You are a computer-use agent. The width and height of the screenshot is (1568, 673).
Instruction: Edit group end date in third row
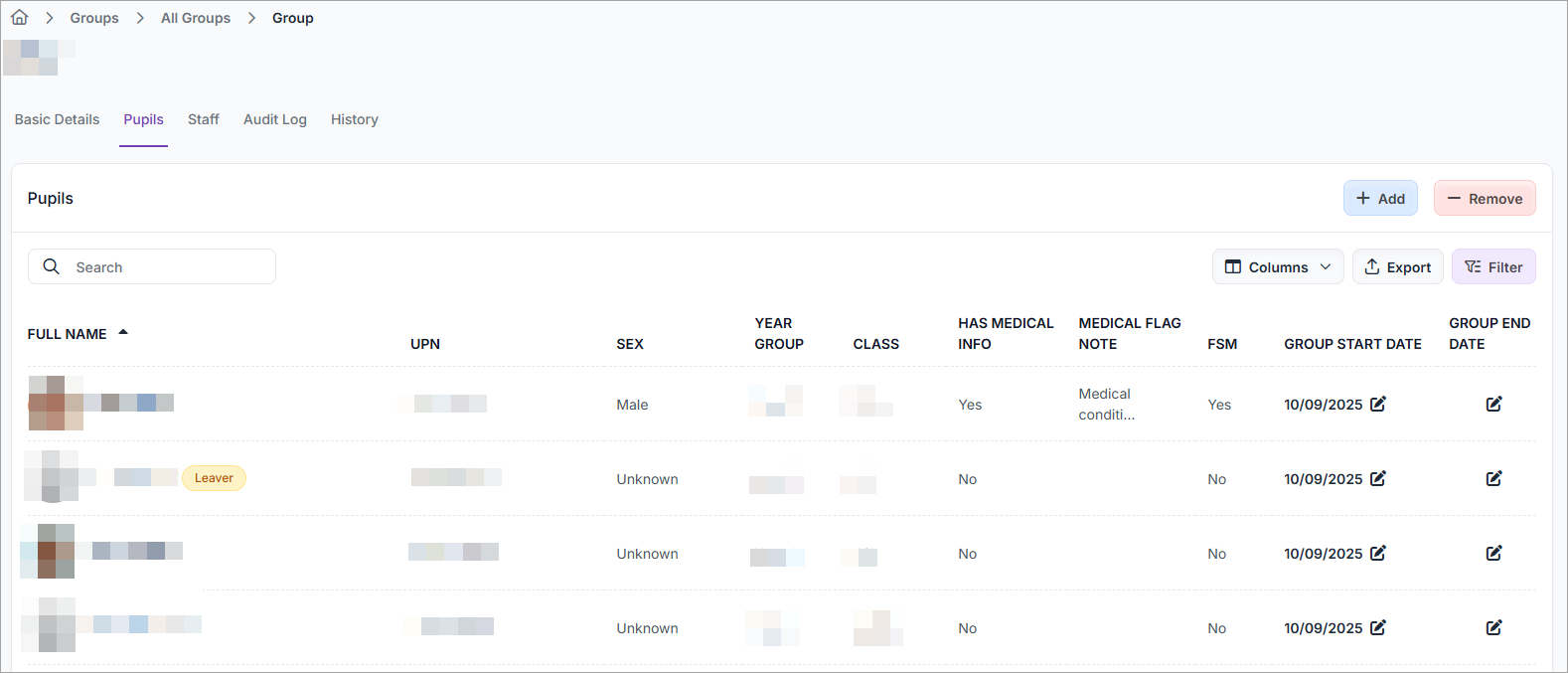1493,553
